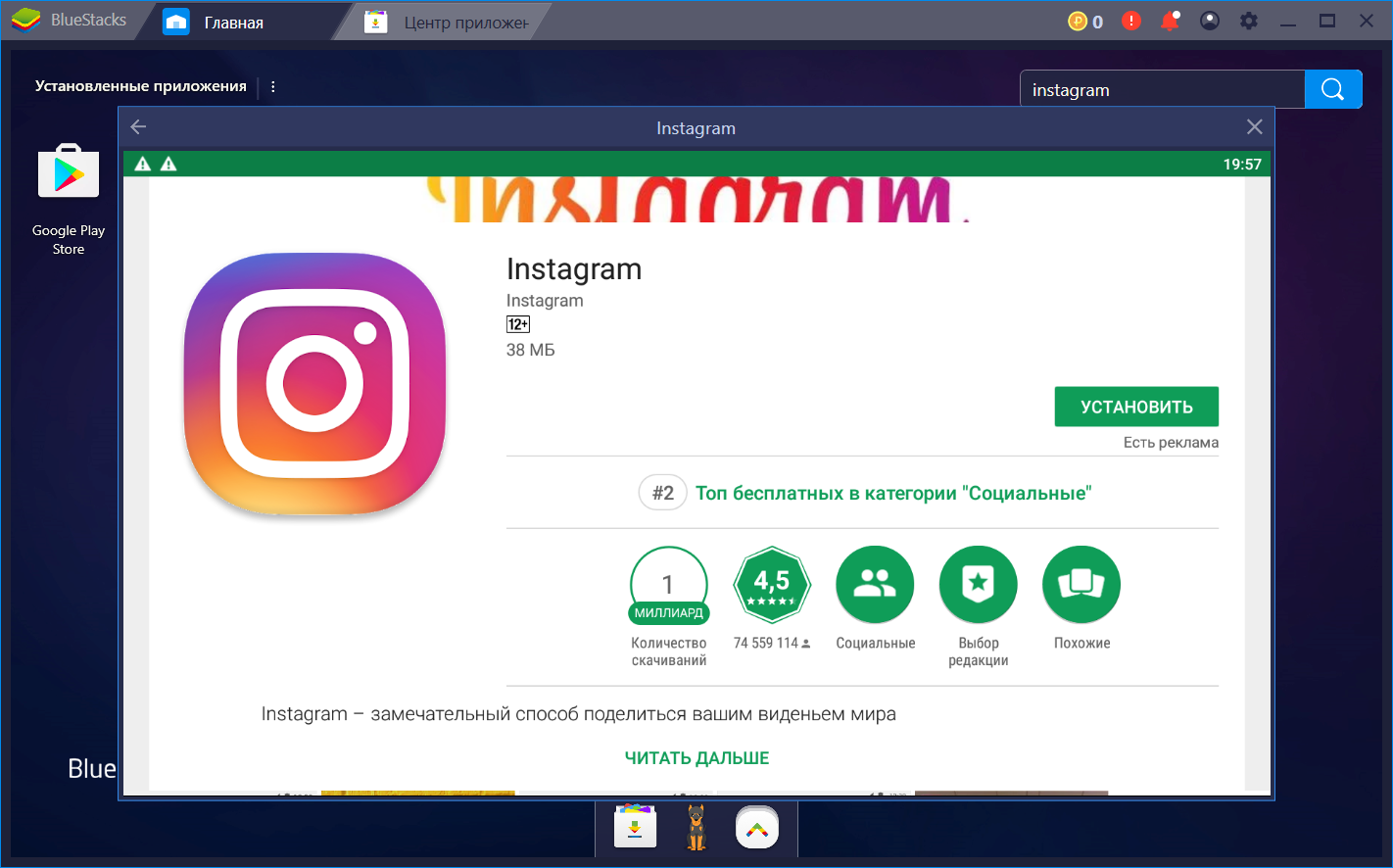Click the Instagram banner image at top
1393x868 pixels.
[x=696, y=199]
